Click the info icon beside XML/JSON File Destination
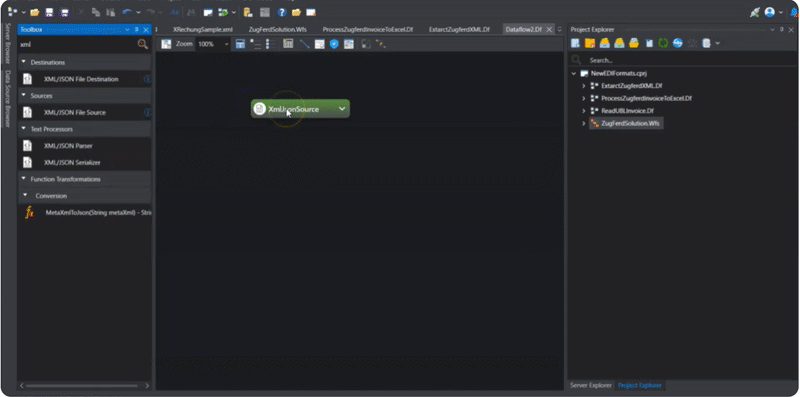This screenshot has height=397, width=800. [147, 79]
